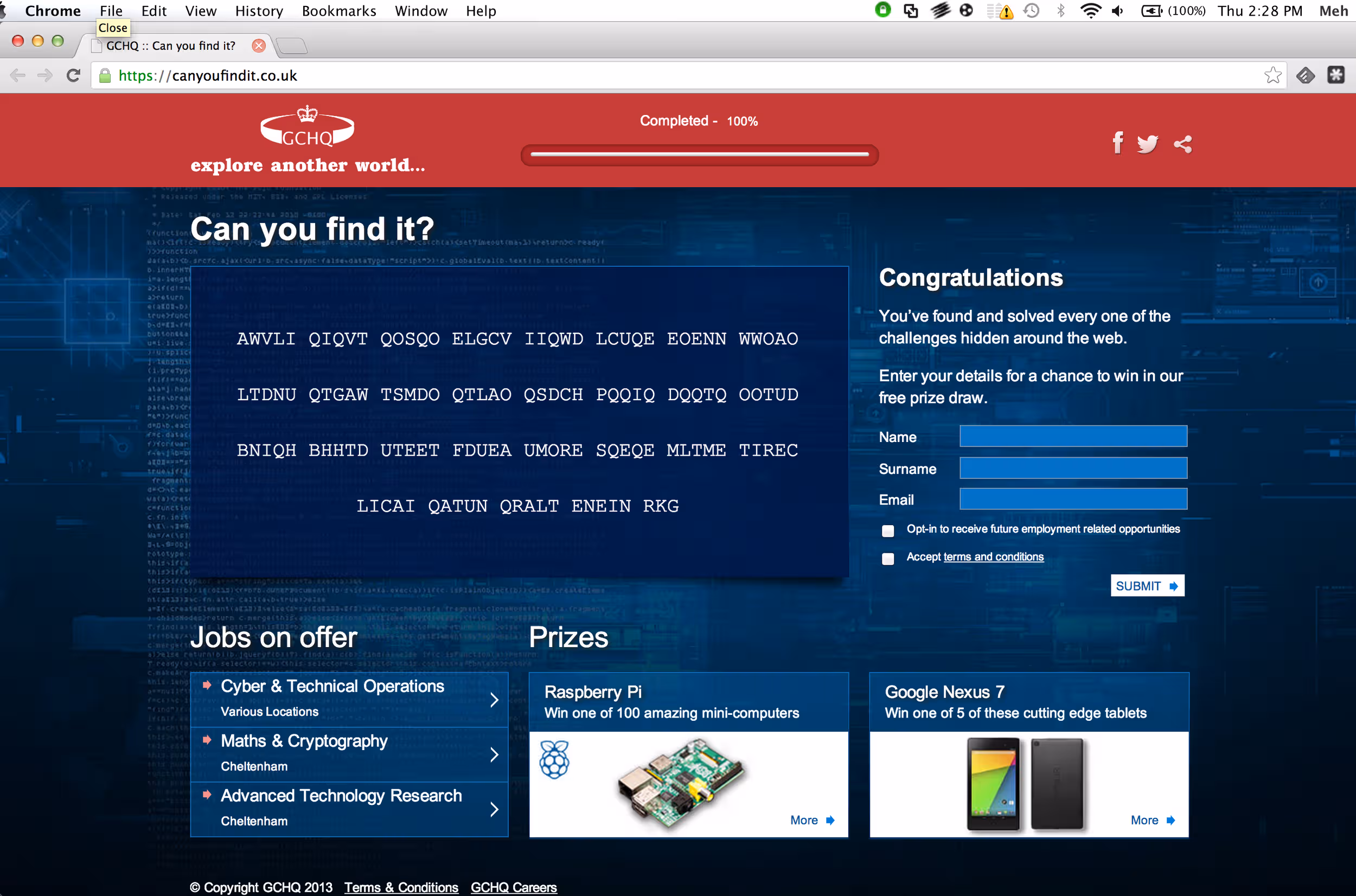Click the green circle menu bar icon

(883, 10)
